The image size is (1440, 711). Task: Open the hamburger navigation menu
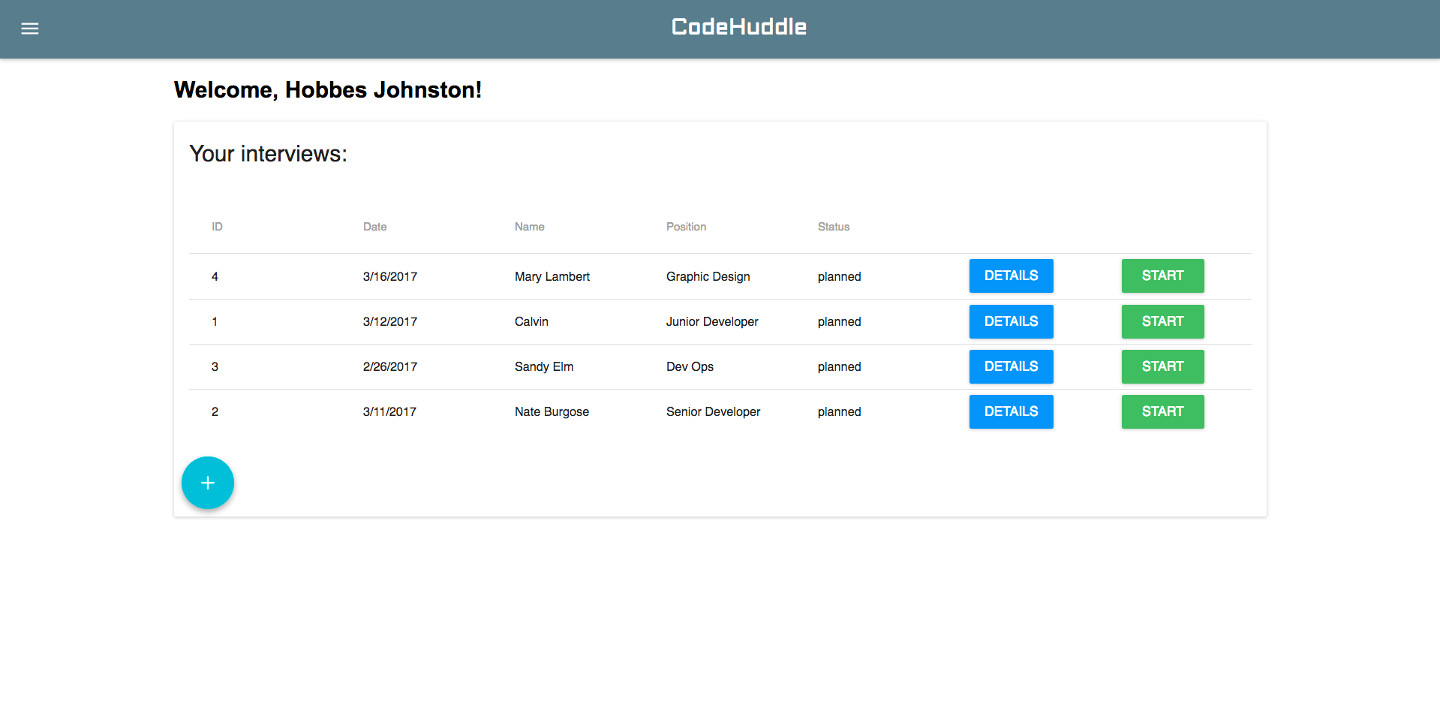coord(30,29)
